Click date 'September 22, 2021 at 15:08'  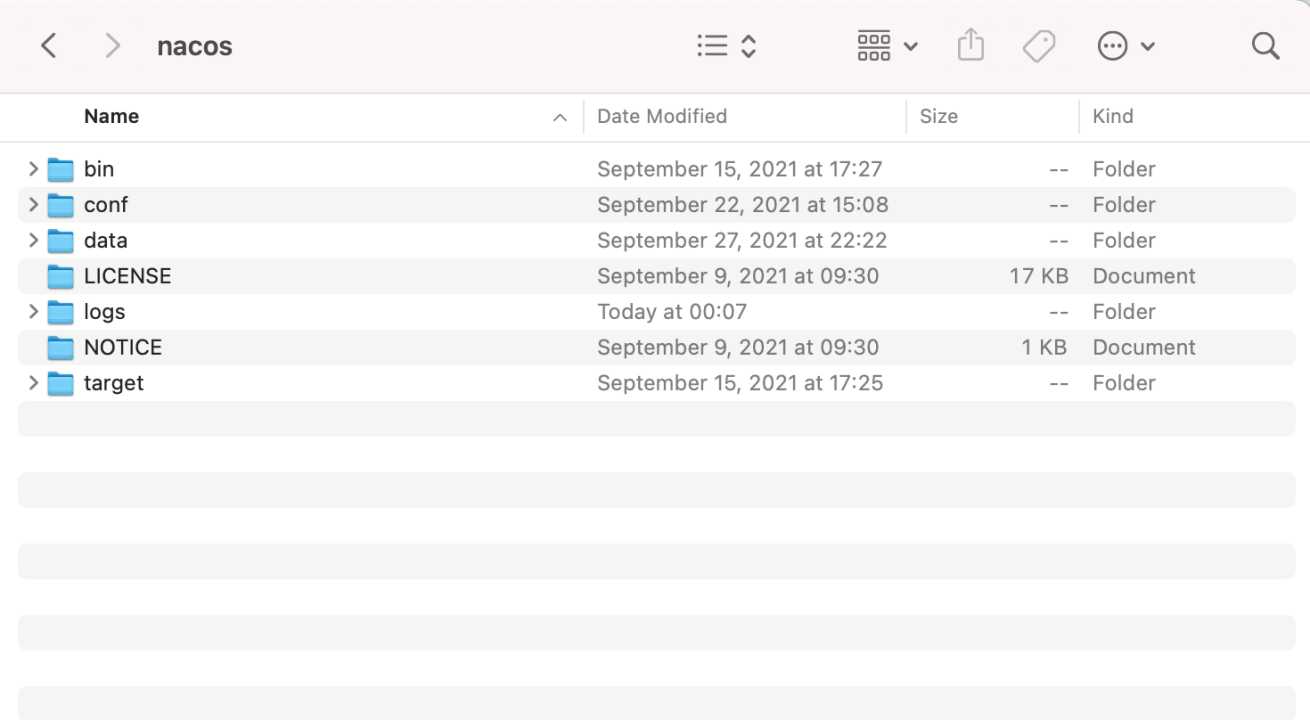(x=743, y=204)
